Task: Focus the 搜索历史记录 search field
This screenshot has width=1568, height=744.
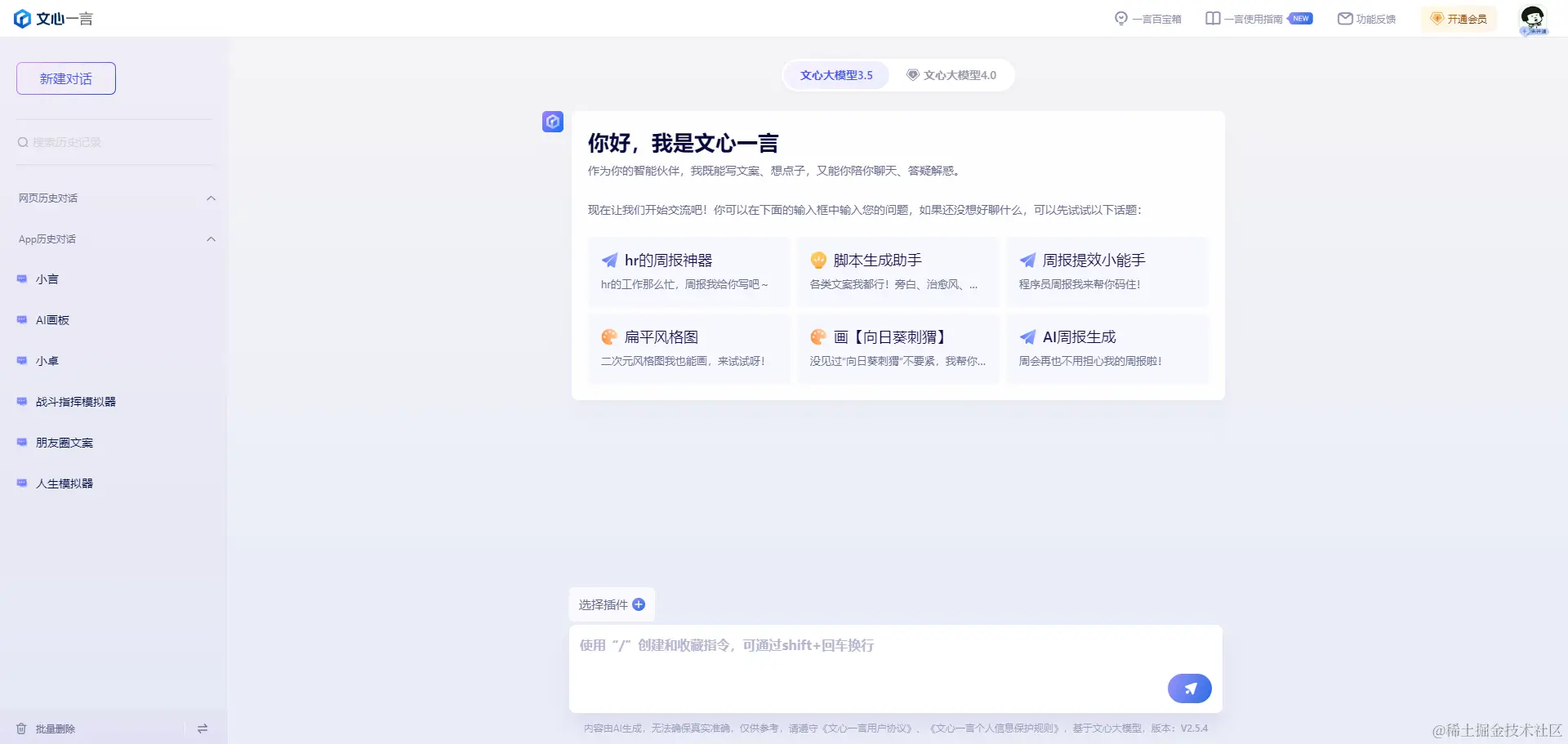Action: (114, 142)
